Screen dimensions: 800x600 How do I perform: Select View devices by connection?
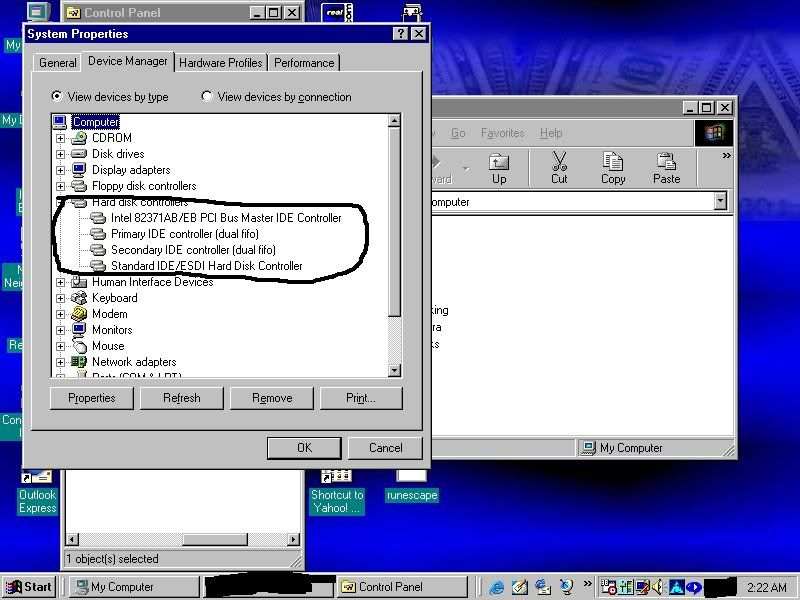click(207, 96)
